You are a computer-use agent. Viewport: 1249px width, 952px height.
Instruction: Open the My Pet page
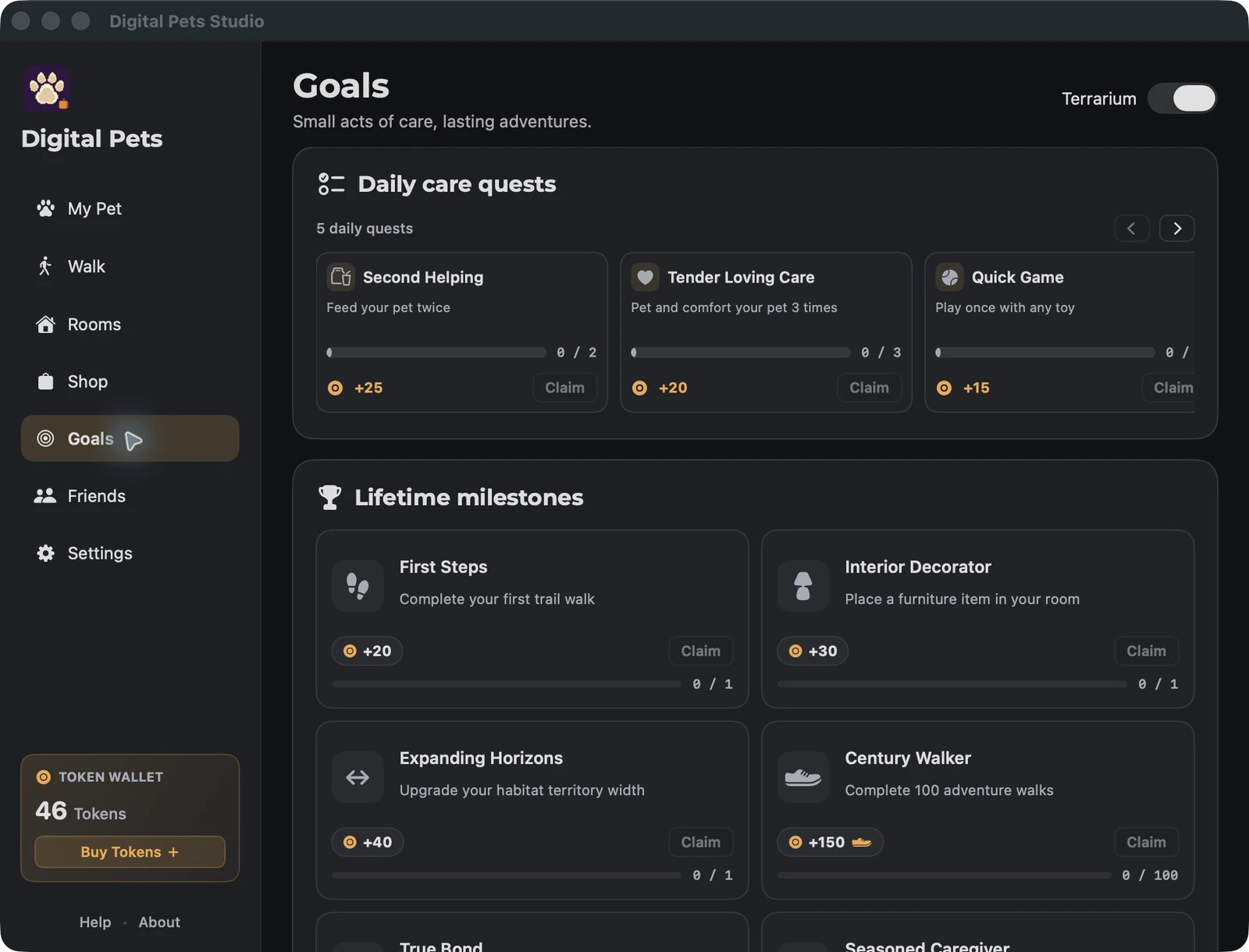[x=130, y=208]
